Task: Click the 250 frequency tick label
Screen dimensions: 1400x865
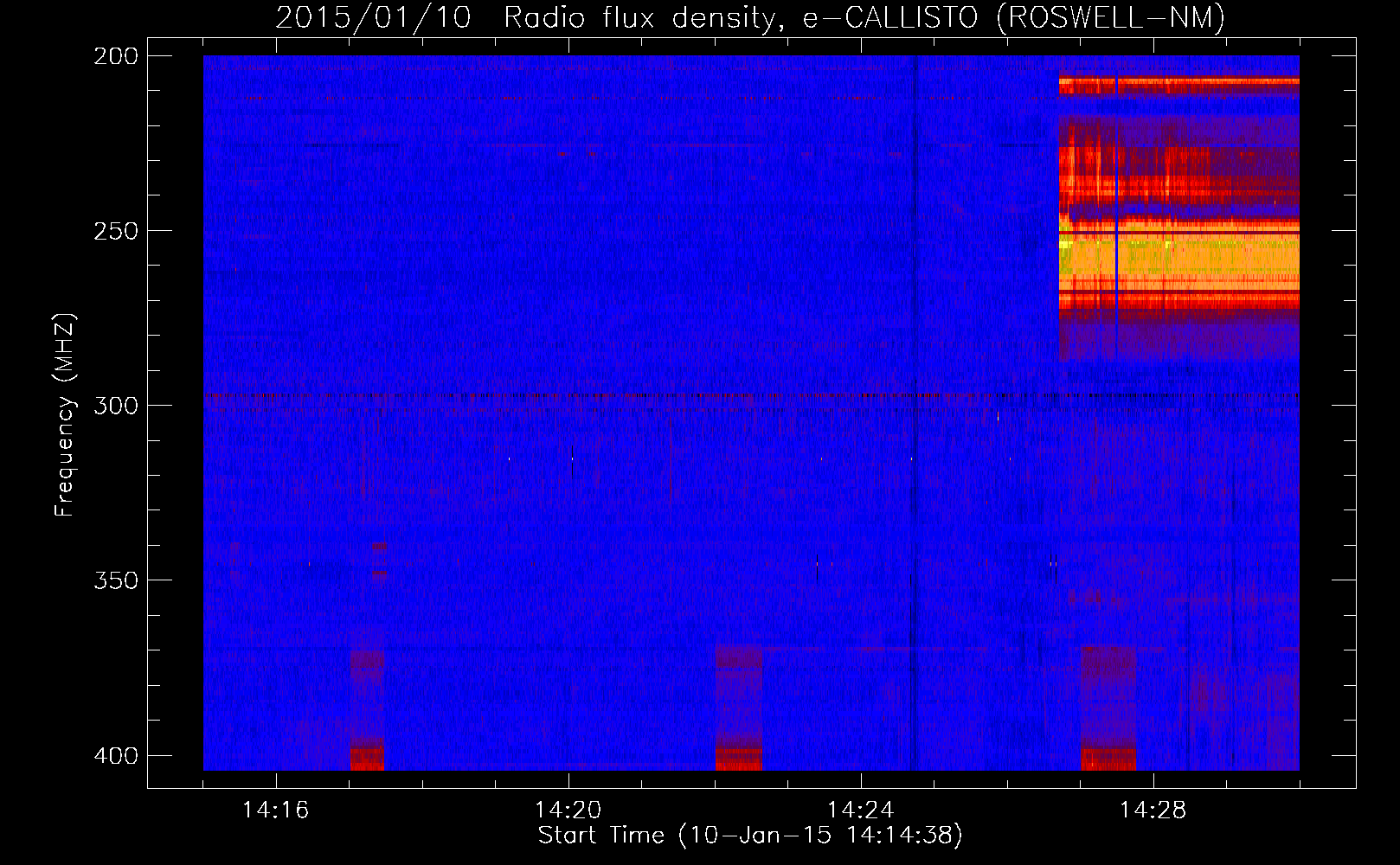Action: 116,231
